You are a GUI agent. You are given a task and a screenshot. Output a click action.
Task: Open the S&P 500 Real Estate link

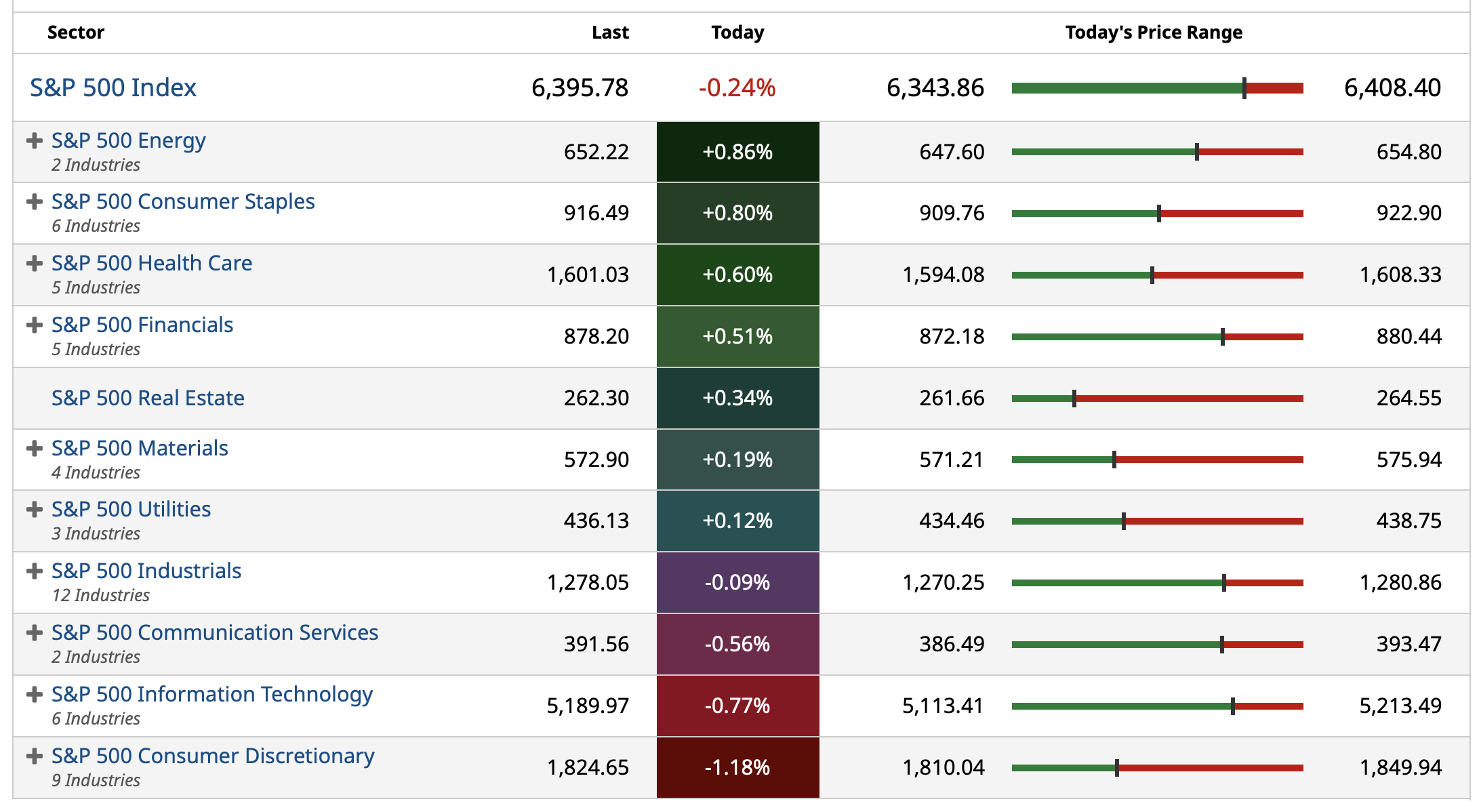point(148,398)
